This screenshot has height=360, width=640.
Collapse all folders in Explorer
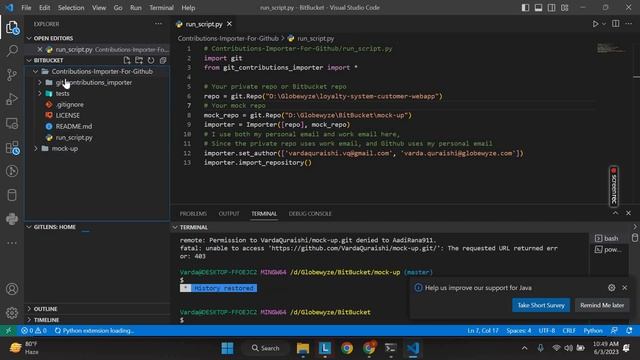[x=163, y=60]
